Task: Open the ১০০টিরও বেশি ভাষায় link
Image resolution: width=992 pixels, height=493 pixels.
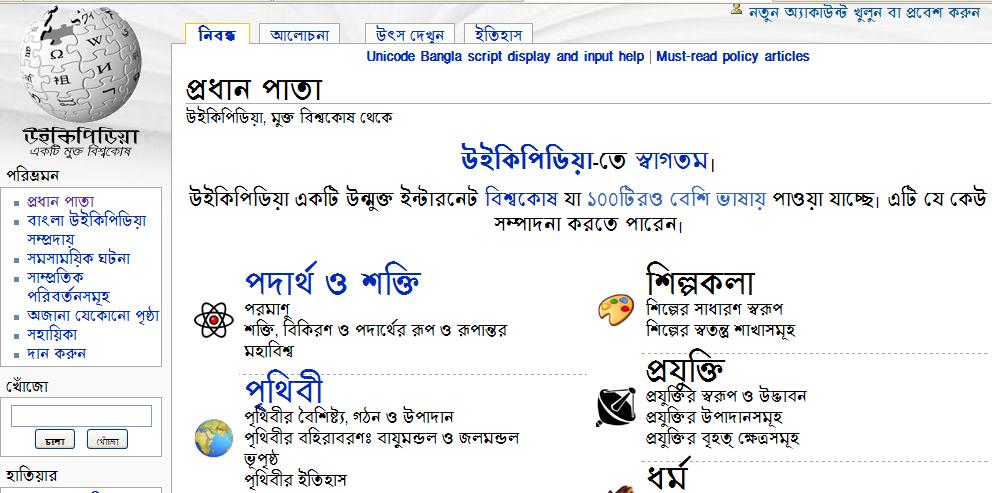Action: click(x=676, y=199)
